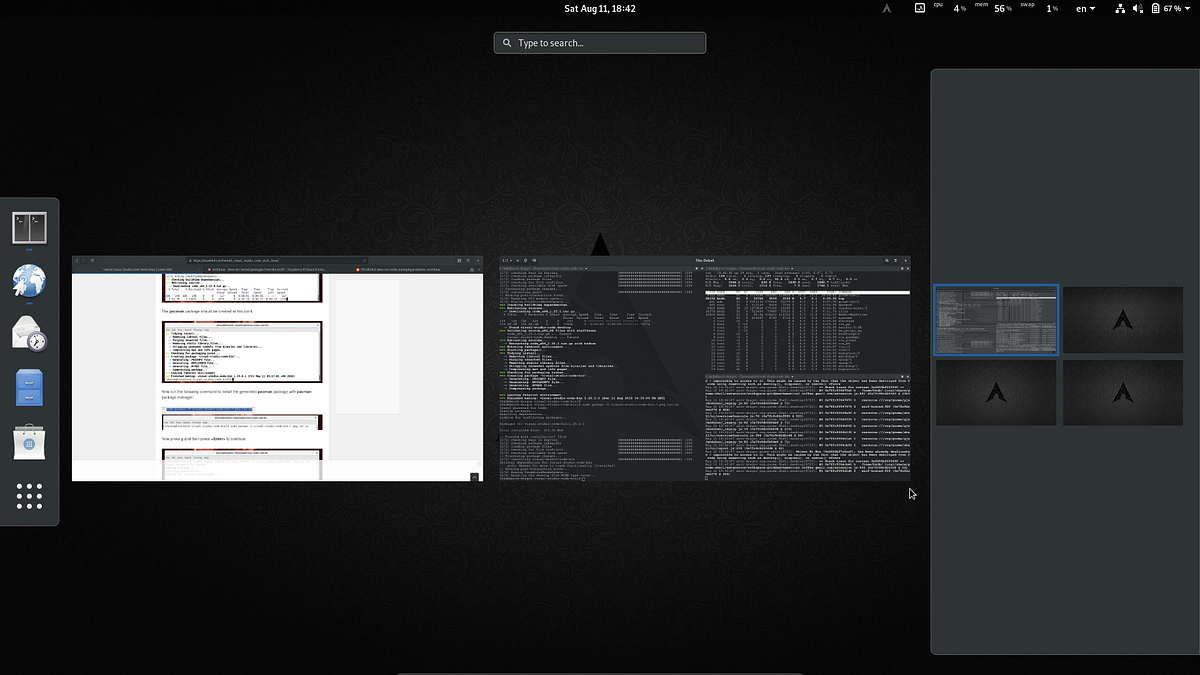Open the web browser from the dock
The image size is (1200, 675).
tap(29, 281)
